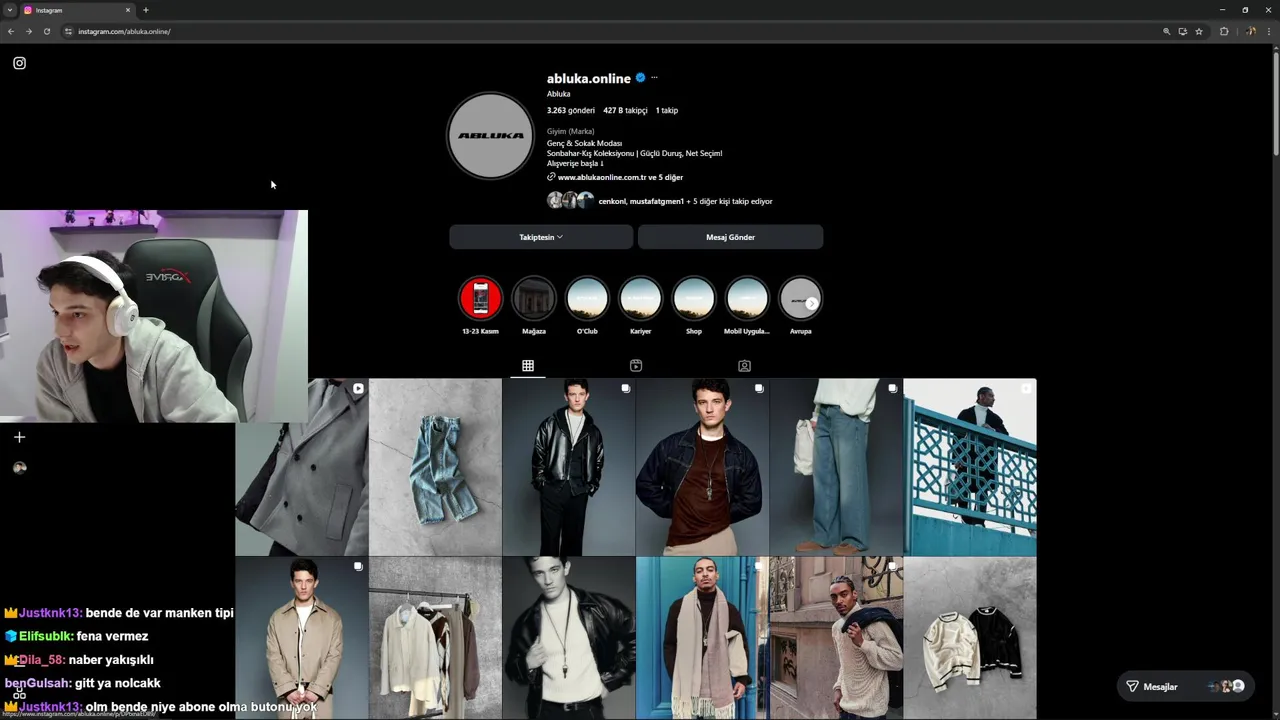Screen dimensions: 1280x720
Task: Open the folded blue jeans post
Action: tap(435, 466)
